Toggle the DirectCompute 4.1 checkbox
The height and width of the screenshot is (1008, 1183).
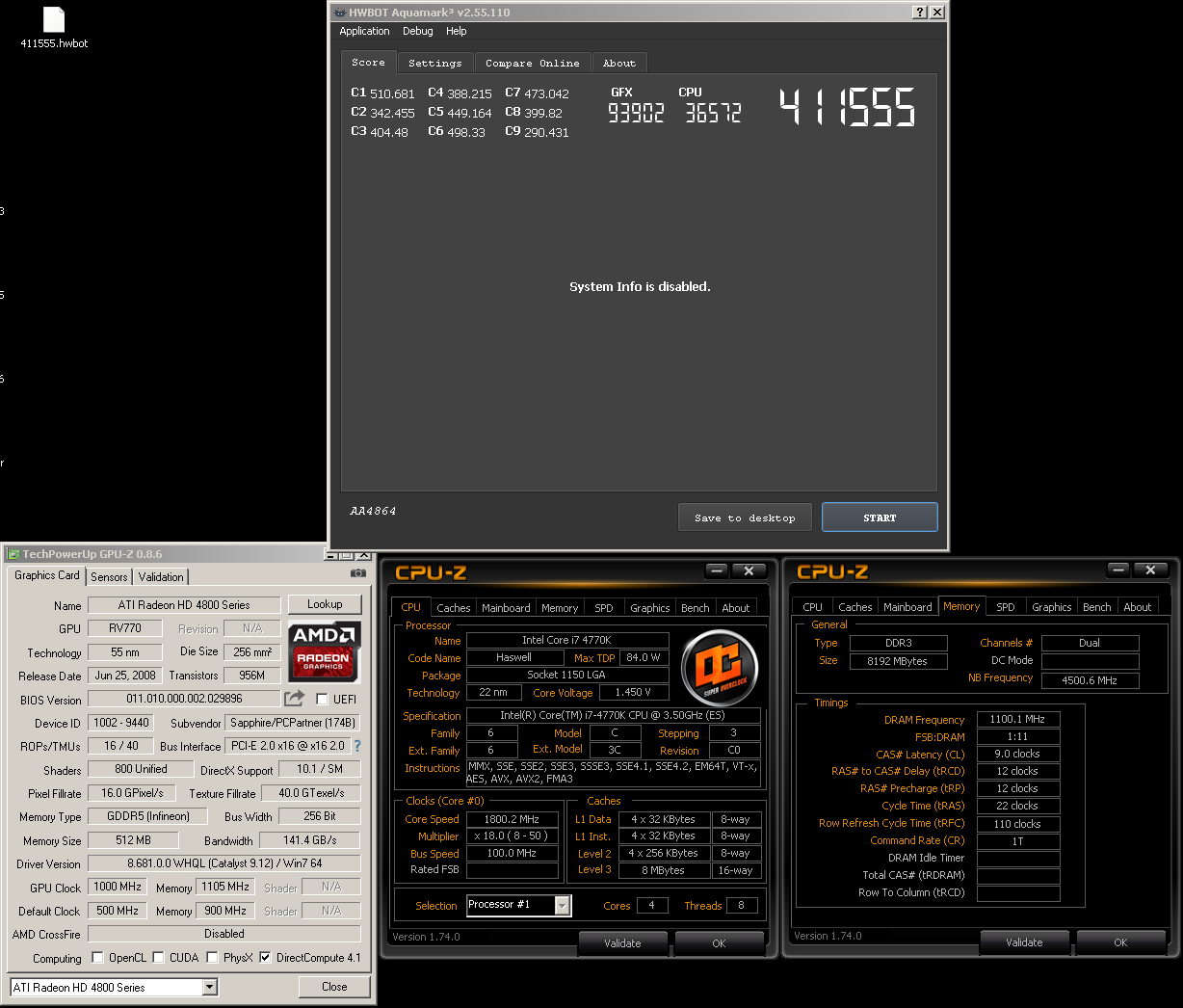click(265, 957)
